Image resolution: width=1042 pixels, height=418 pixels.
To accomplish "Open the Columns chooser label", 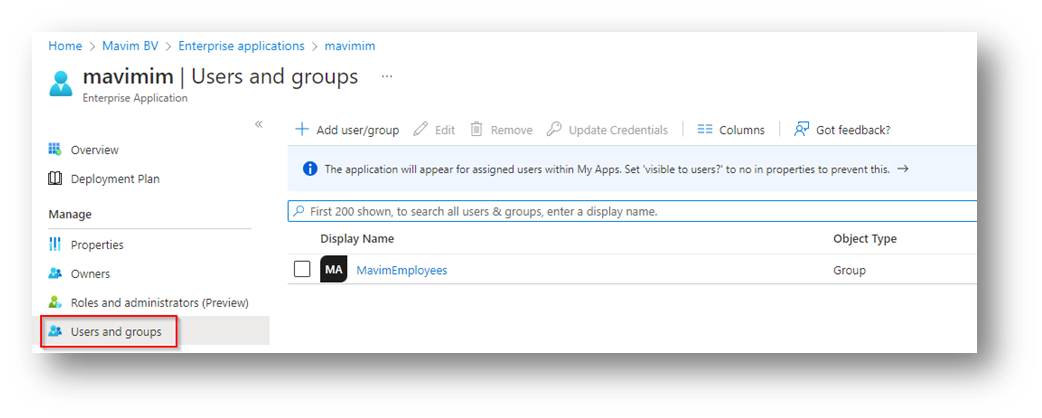I will (742, 130).
